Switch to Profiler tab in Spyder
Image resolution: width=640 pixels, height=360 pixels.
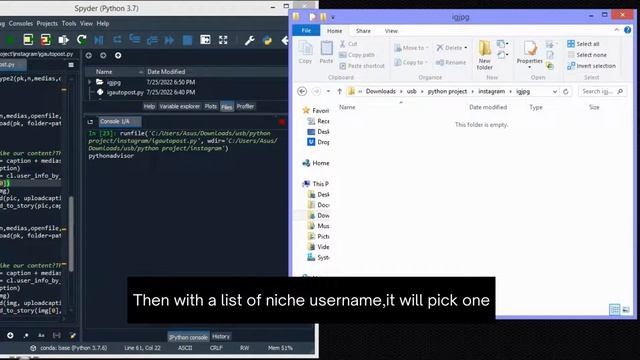pos(245,106)
